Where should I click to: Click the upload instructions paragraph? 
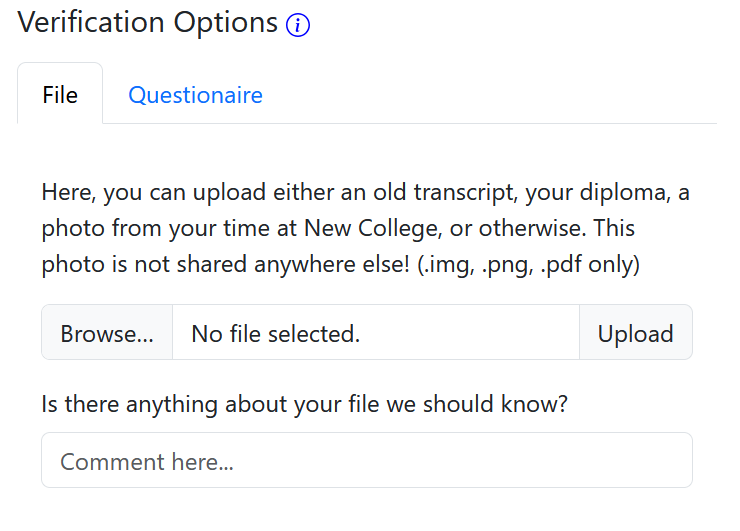[366, 229]
